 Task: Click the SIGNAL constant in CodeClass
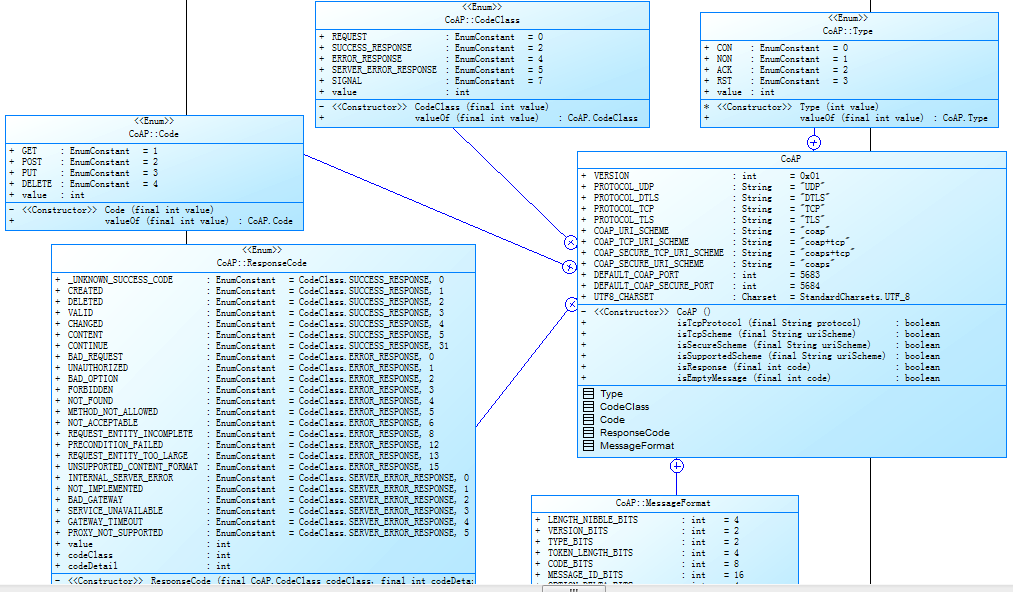[x=431, y=81]
